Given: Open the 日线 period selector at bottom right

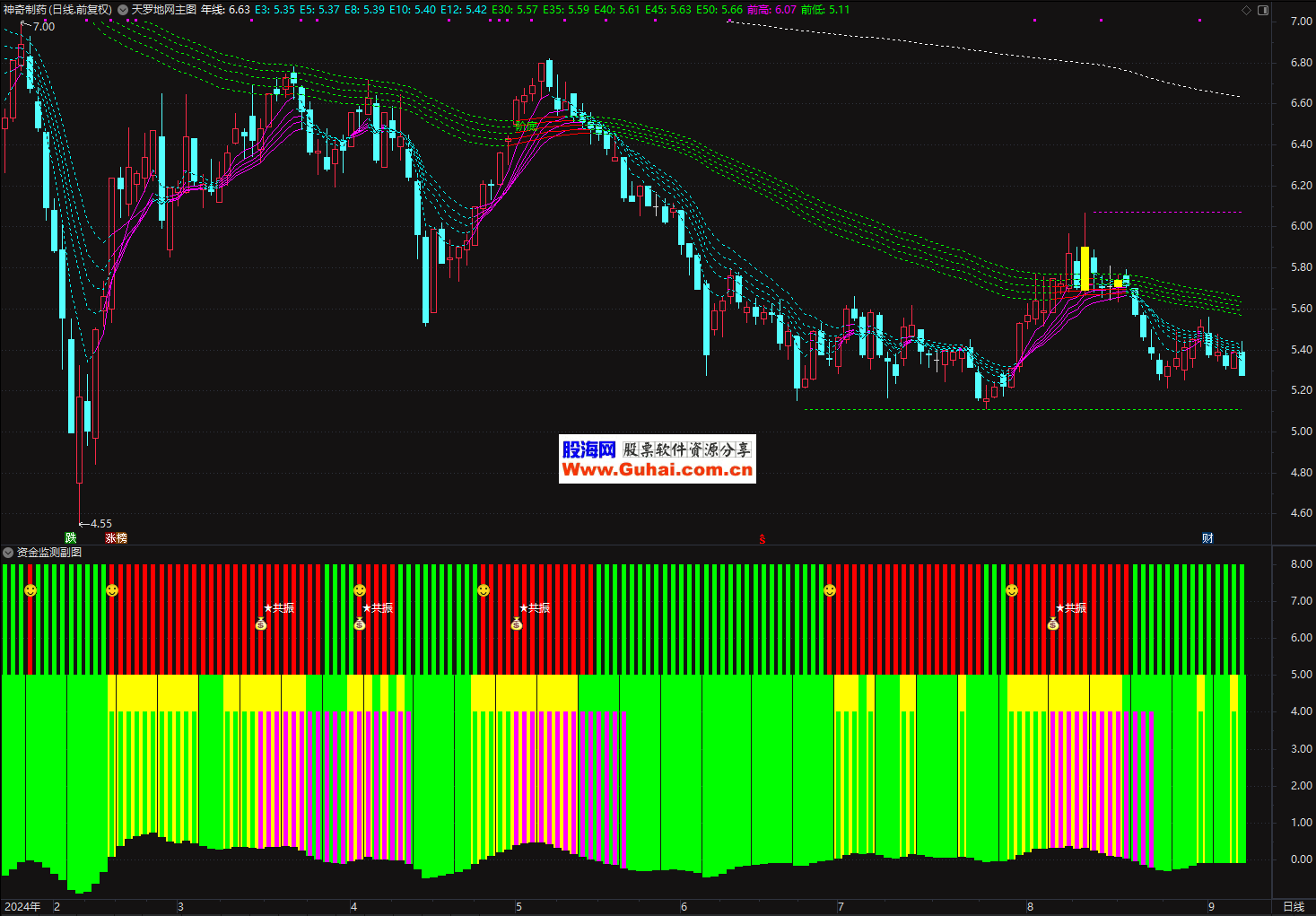Looking at the screenshot, I should click(x=1293, y=907).
